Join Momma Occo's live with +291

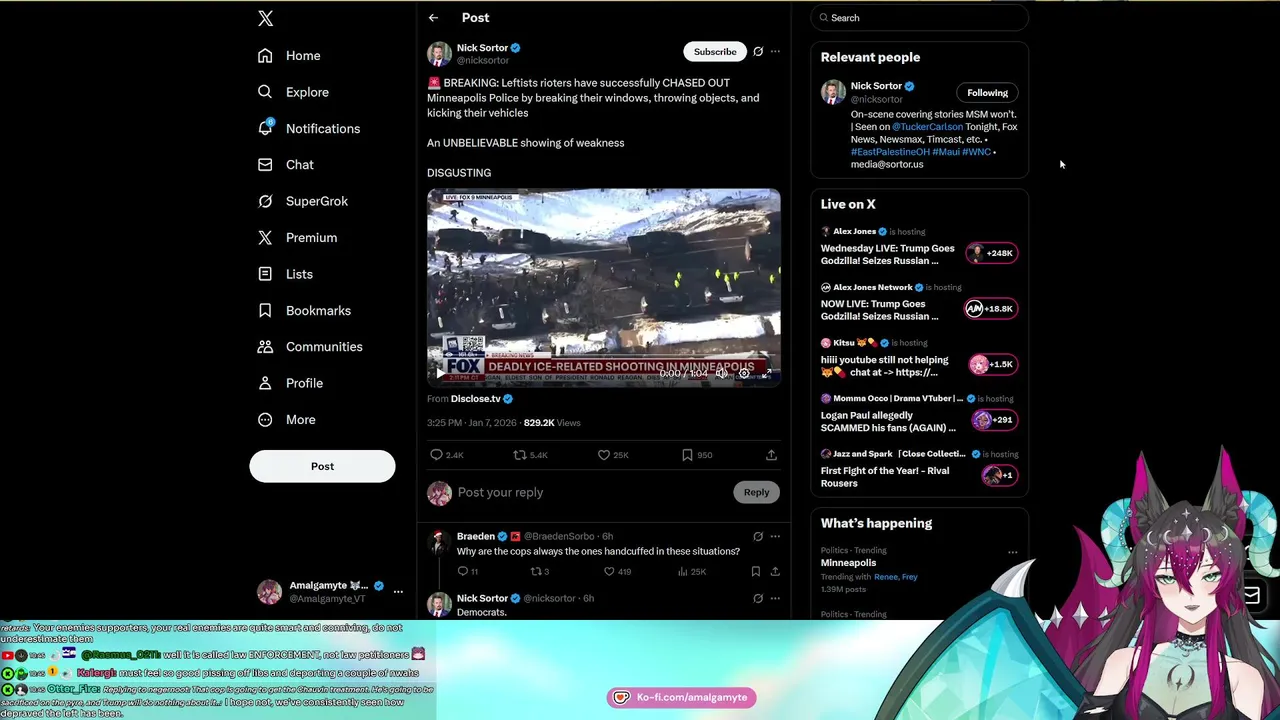(x=994, y=420)
